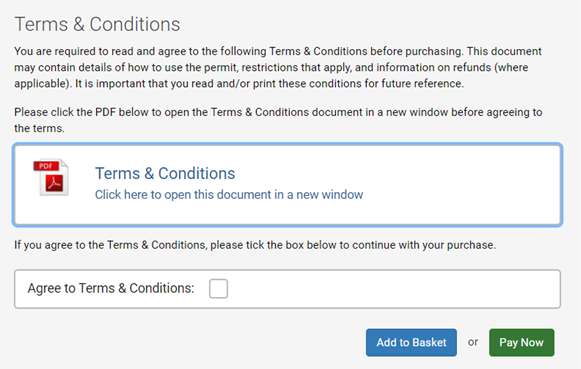Proceed with the green Pay Now button
581x369 pixels.
click(521, 343)
